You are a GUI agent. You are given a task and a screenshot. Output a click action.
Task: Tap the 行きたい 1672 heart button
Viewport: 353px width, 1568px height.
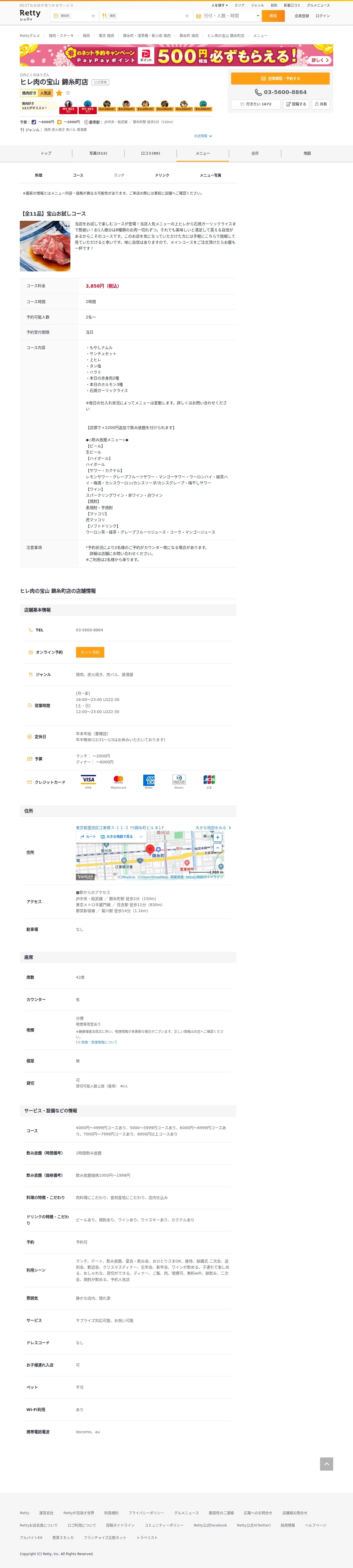256,104
